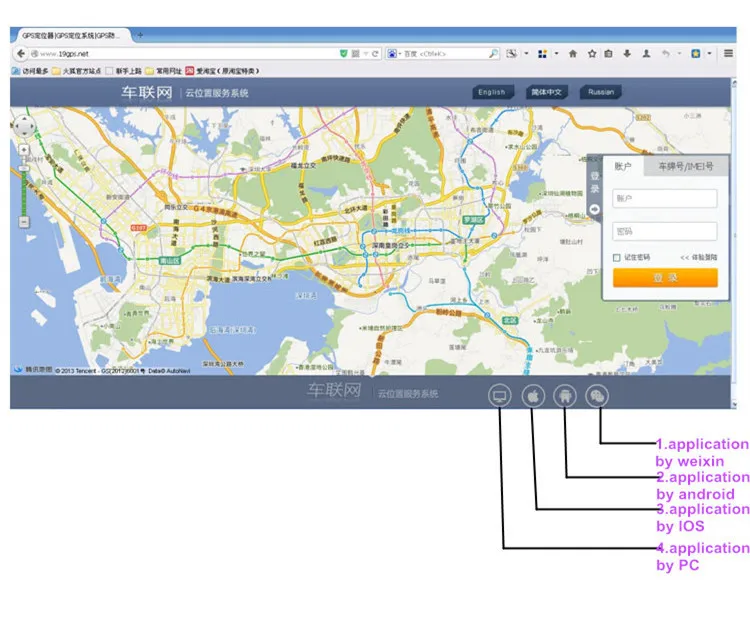Screen dimensions: 750x624
Task: Zoom in the map with plus button
Action: 24,150
